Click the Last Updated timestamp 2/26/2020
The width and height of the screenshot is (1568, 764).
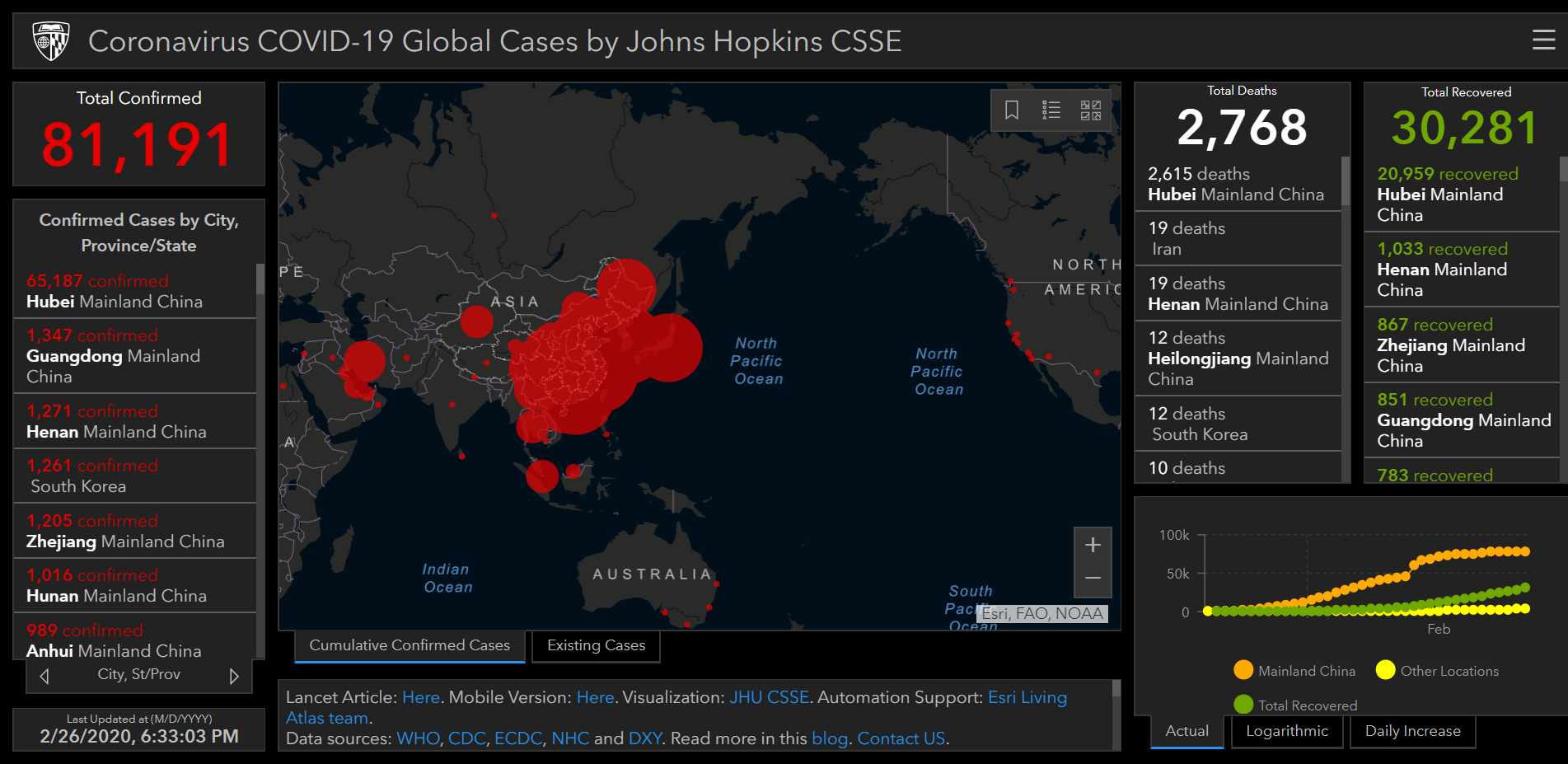tap(139, 736)
